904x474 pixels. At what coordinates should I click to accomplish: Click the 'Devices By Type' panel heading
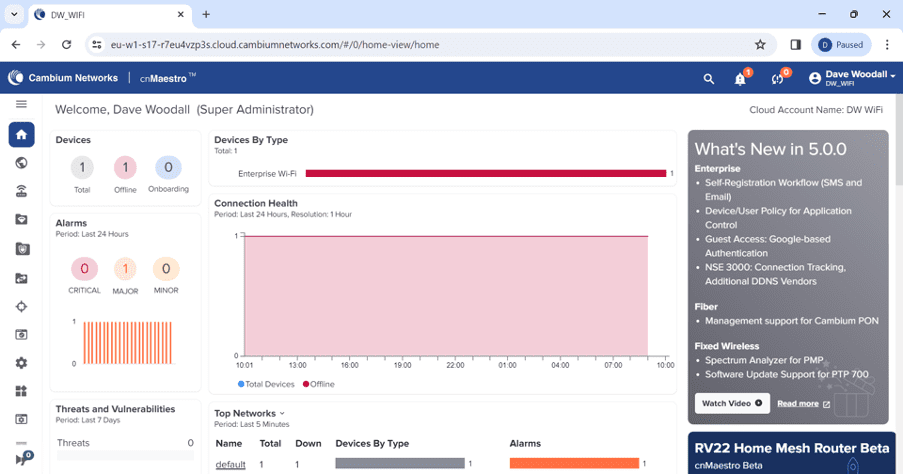click(x=251, y=140)
